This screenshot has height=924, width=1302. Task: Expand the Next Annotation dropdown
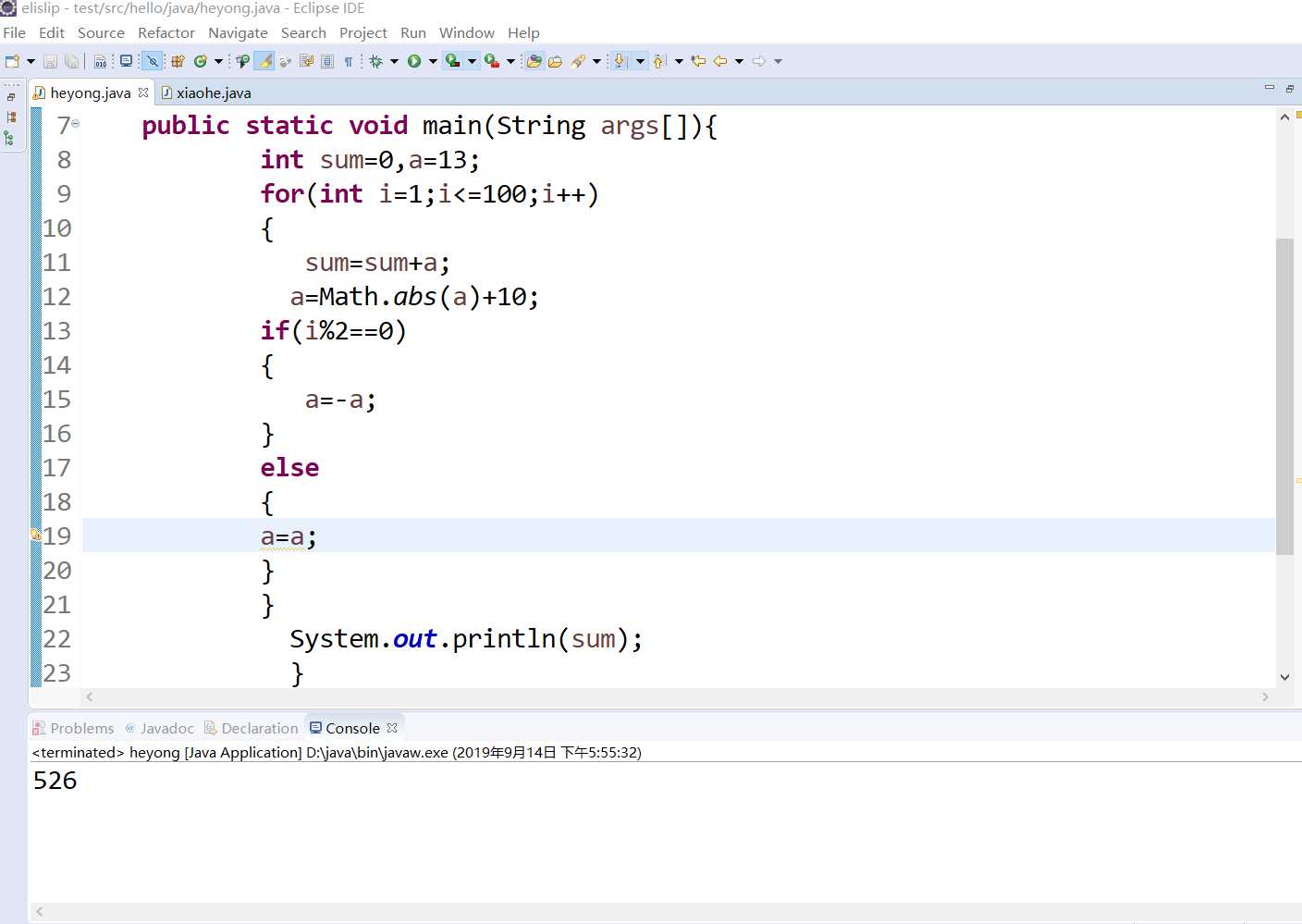[640, 61]
